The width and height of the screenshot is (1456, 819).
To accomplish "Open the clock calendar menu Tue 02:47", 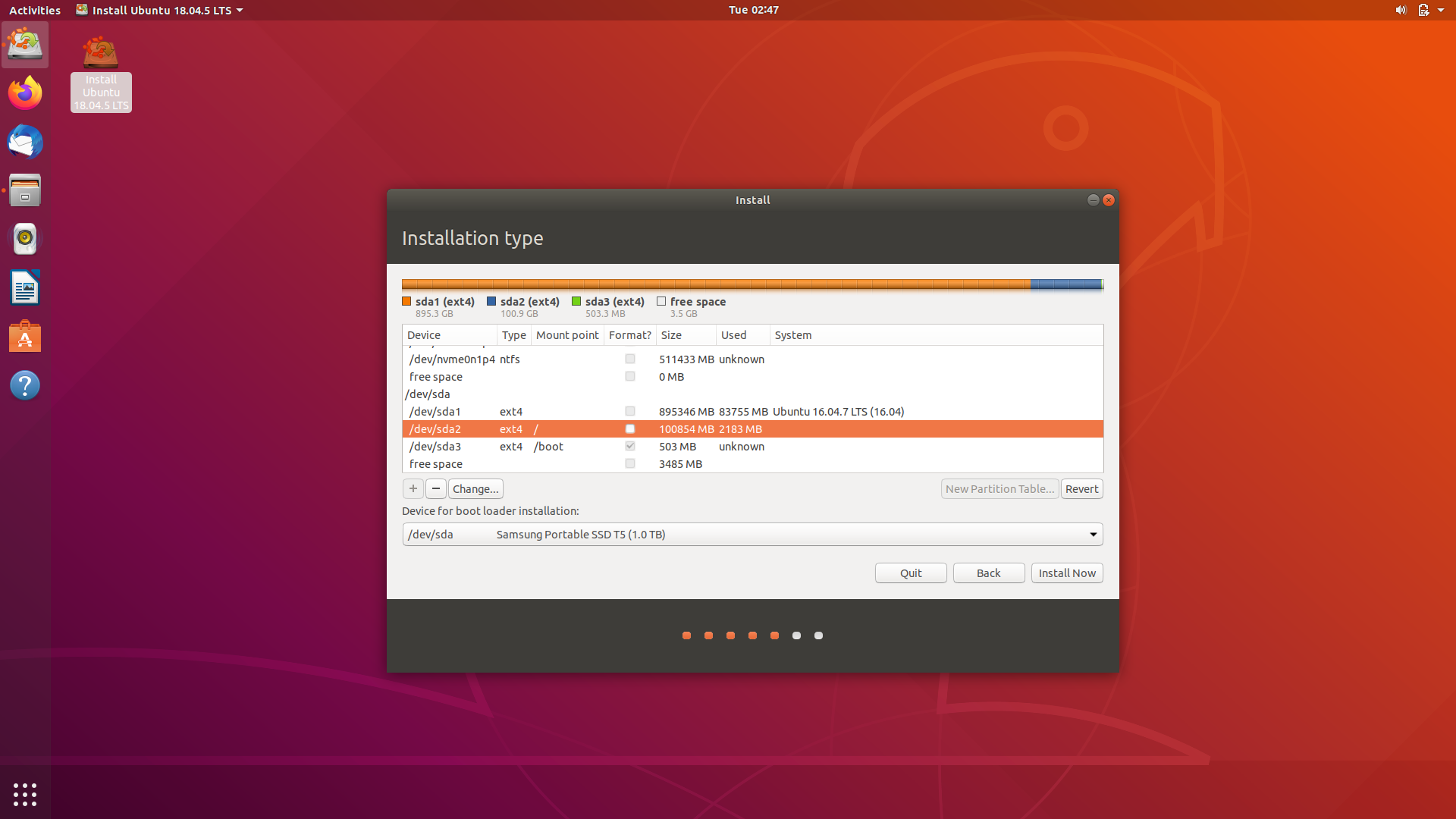I will coord(753,10).
